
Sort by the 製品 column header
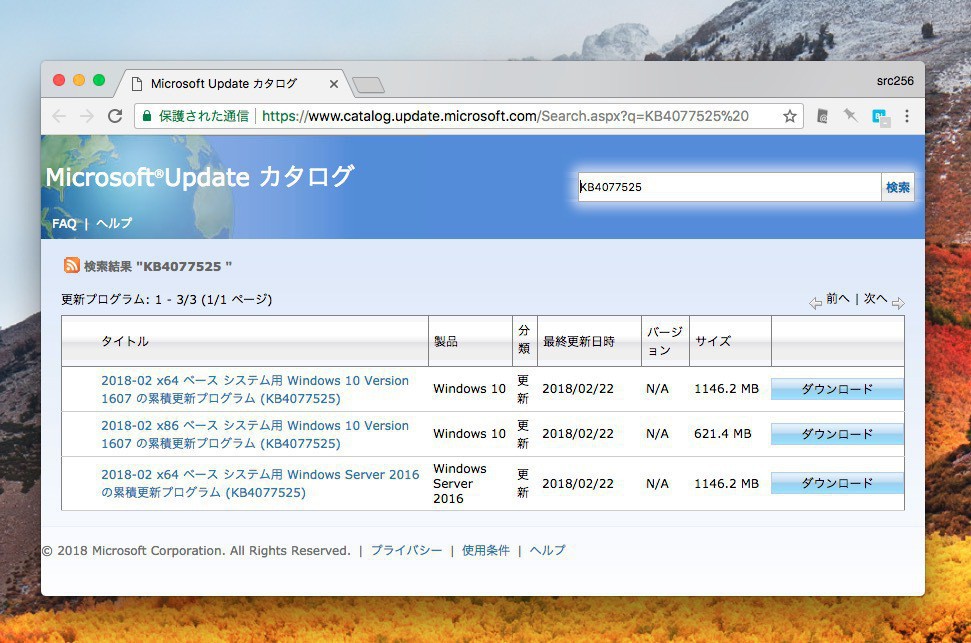pyautogui.click(x=446, y=341)
